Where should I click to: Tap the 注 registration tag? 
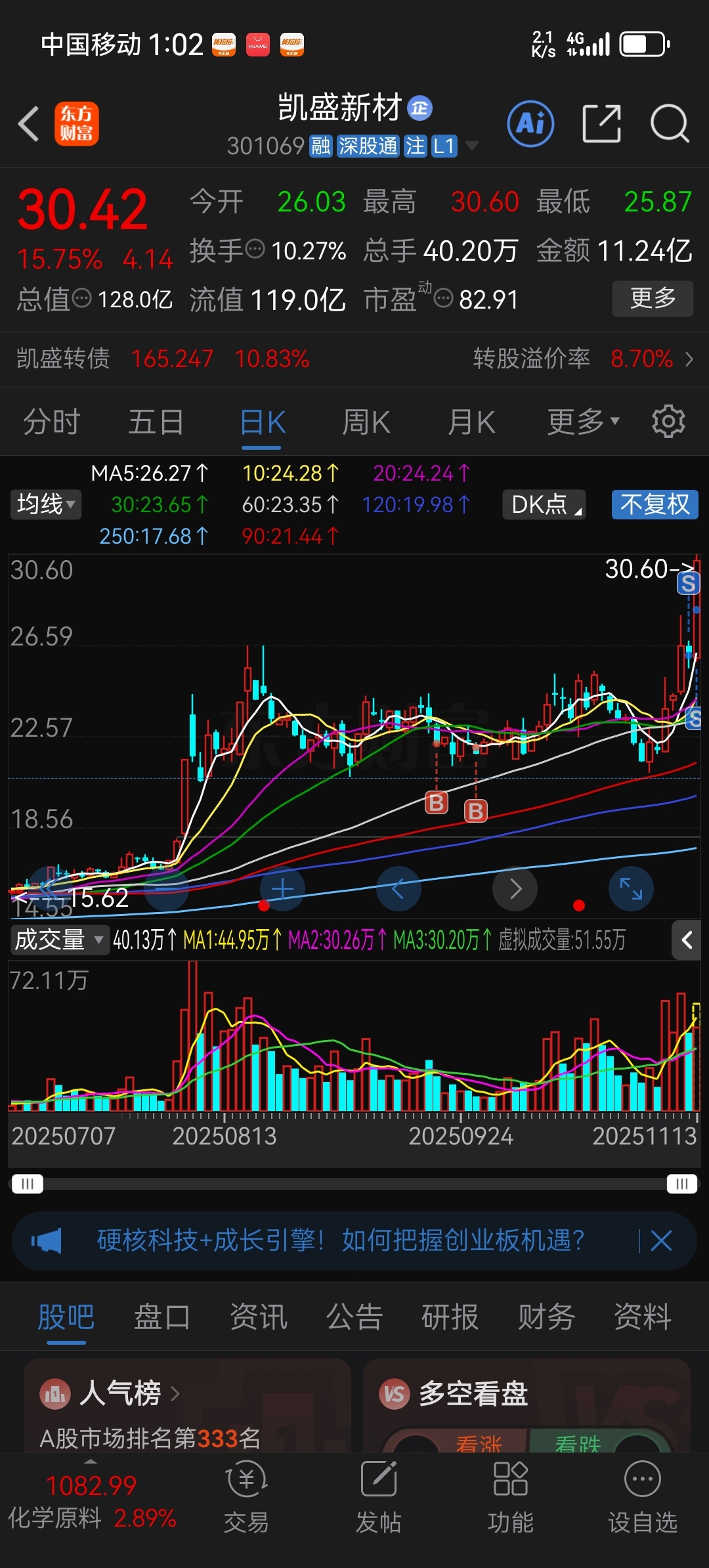point(415,146)
